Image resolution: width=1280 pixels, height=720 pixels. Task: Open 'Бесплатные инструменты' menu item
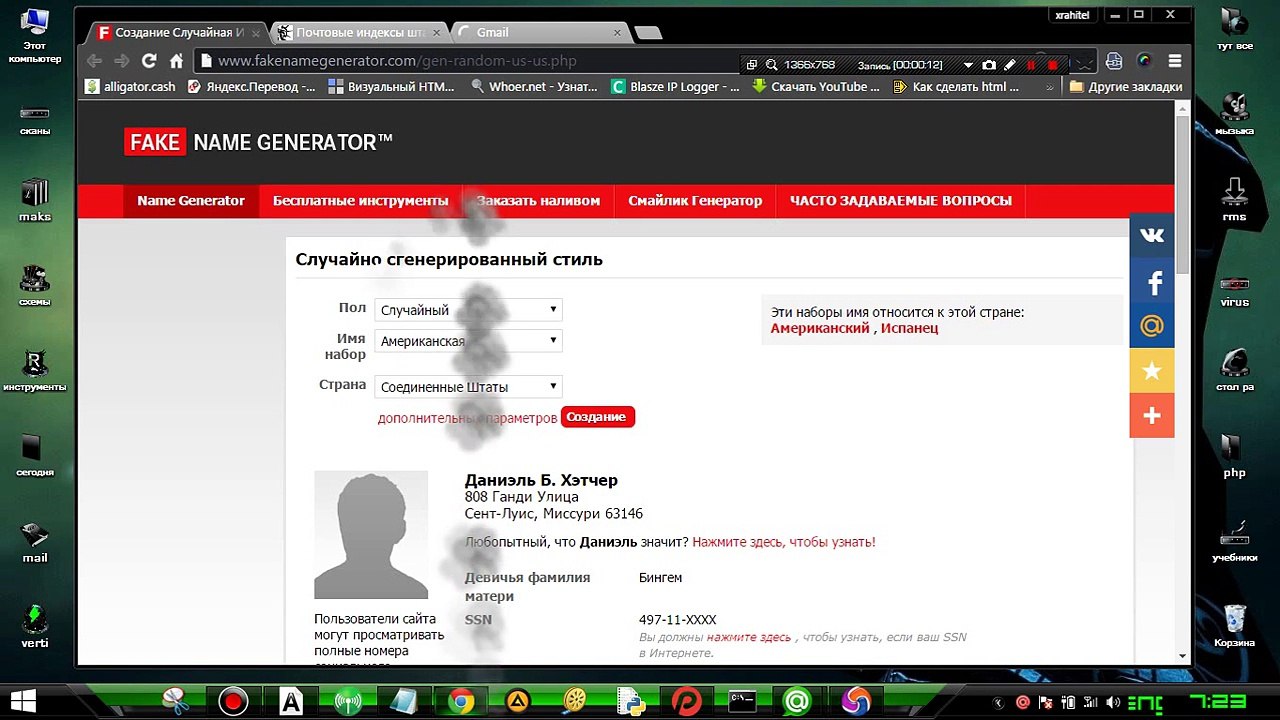(x=361, y=201)
